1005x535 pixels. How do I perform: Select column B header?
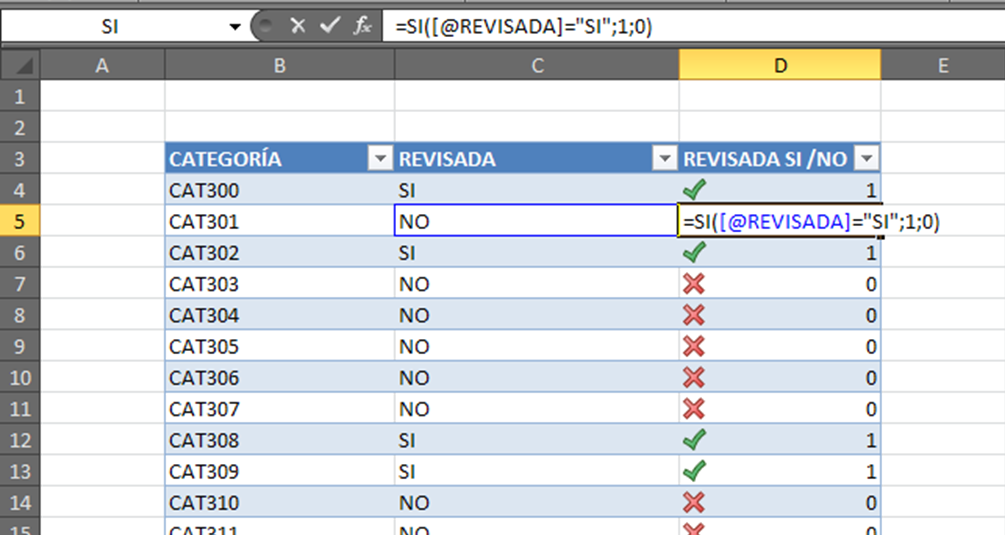279,65
